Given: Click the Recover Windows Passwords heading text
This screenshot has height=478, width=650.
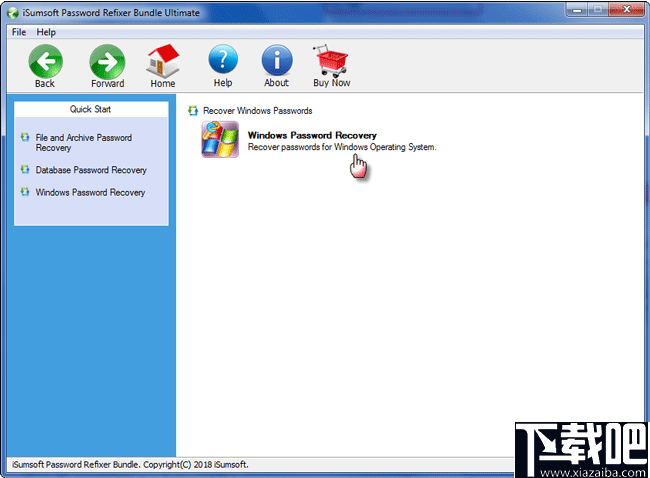Looking at the screenshot, I should click(257, 111).
